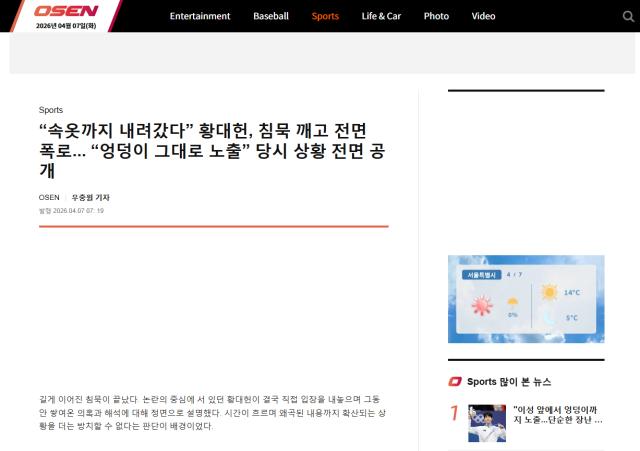Viewport: 640px width, 451px height.
Task: Click the OSEN byline text under headline
Action: pos(48,197)
